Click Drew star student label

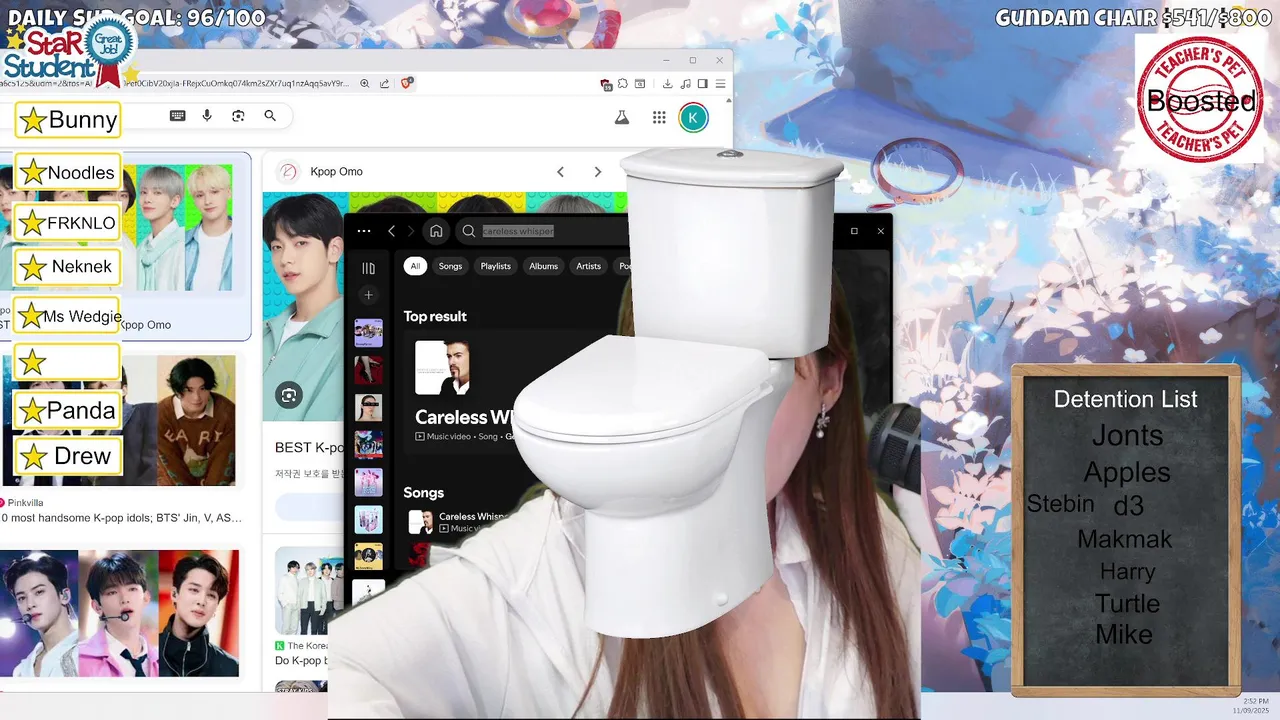click(x=67, y=456)
